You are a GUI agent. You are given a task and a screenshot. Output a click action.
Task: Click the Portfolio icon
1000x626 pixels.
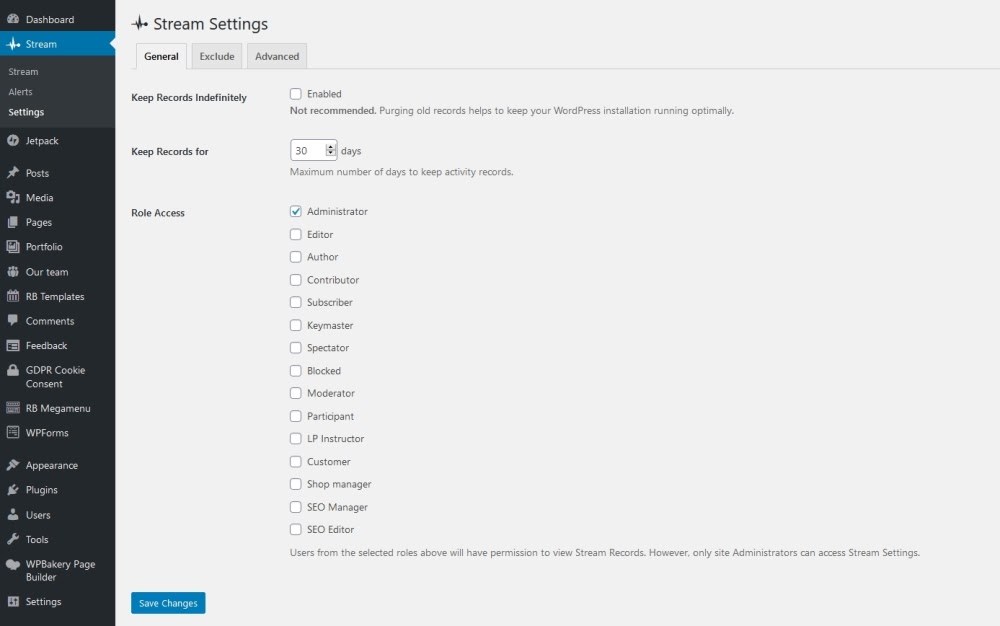click(x=13, y=247)
